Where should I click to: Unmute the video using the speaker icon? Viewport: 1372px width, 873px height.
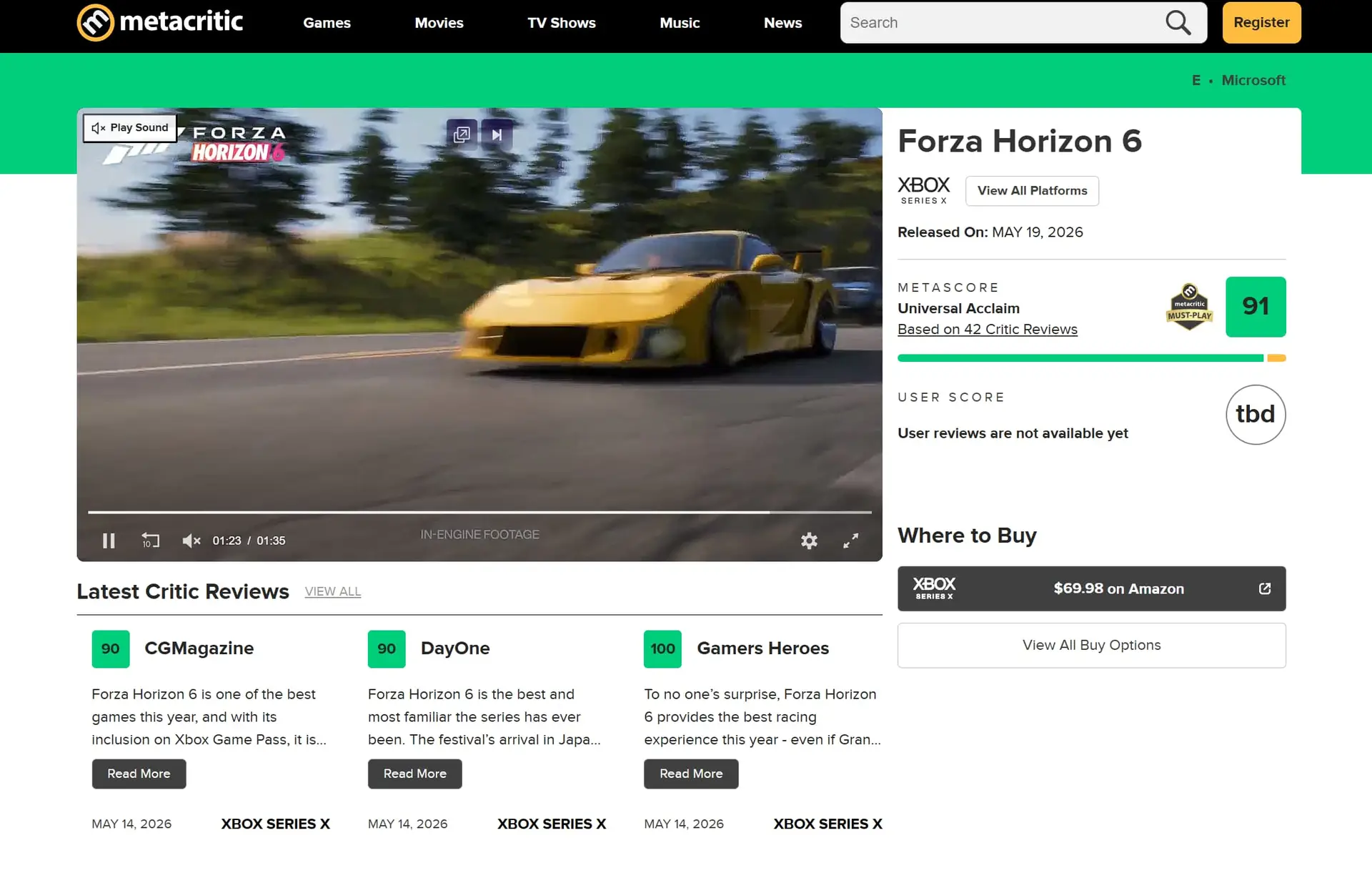(x=191, y=541)
